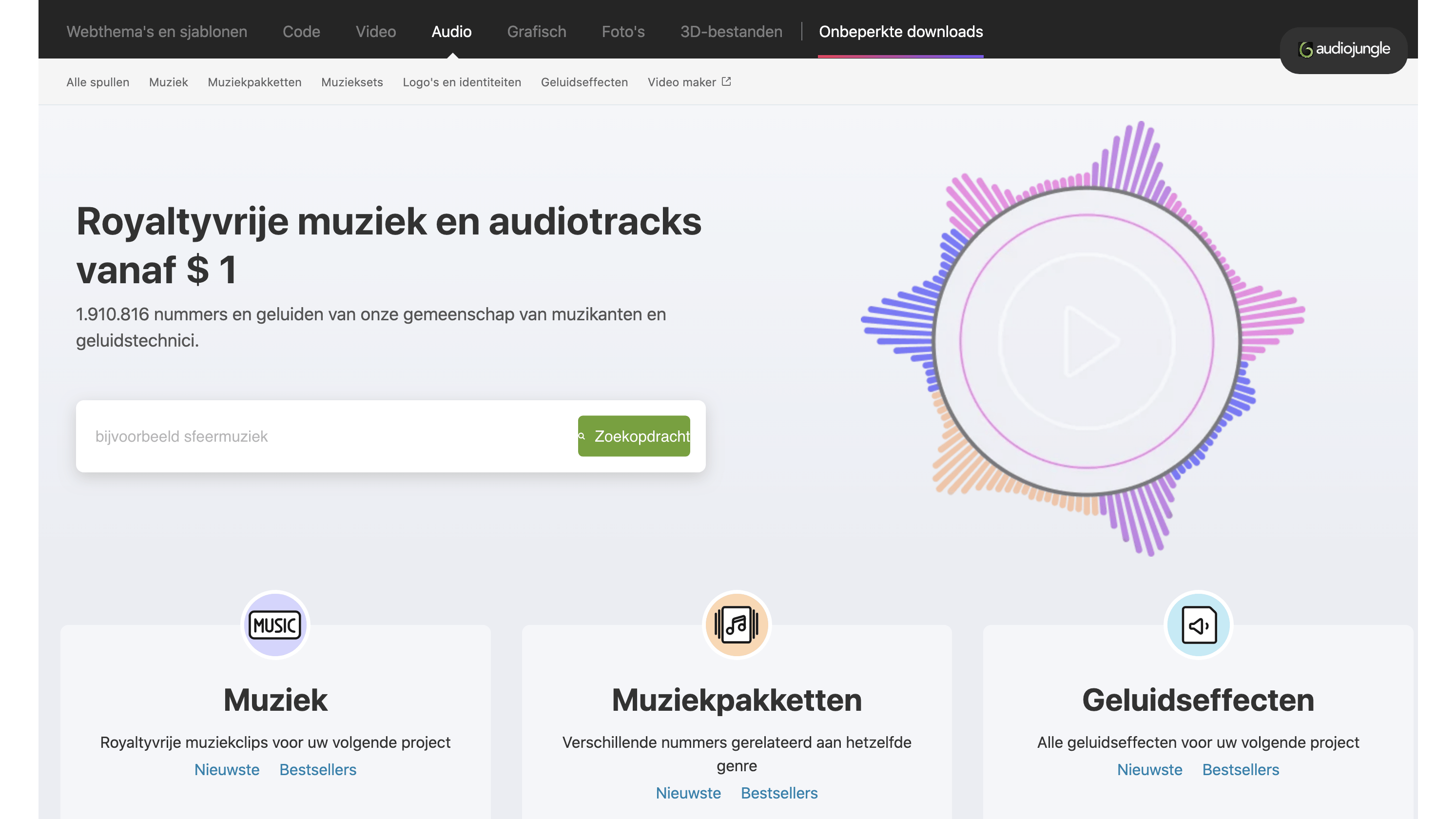
Task: Switch to the Video navigation item
Action: 375,32
